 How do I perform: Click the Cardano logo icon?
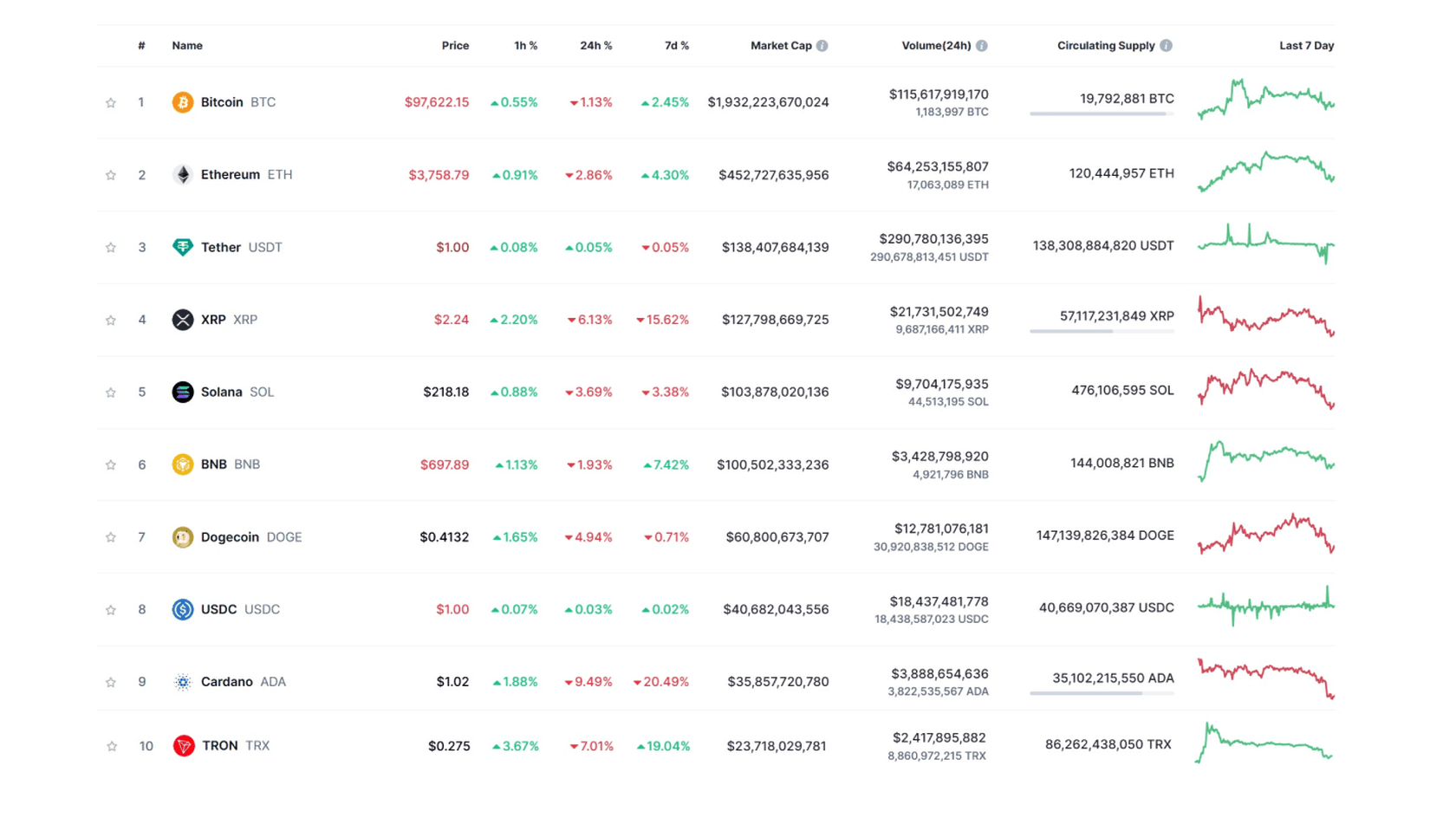182,682
